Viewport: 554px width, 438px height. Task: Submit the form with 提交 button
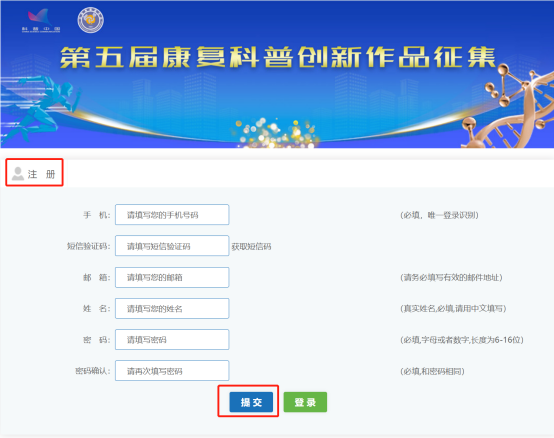(x=251, y=402)
